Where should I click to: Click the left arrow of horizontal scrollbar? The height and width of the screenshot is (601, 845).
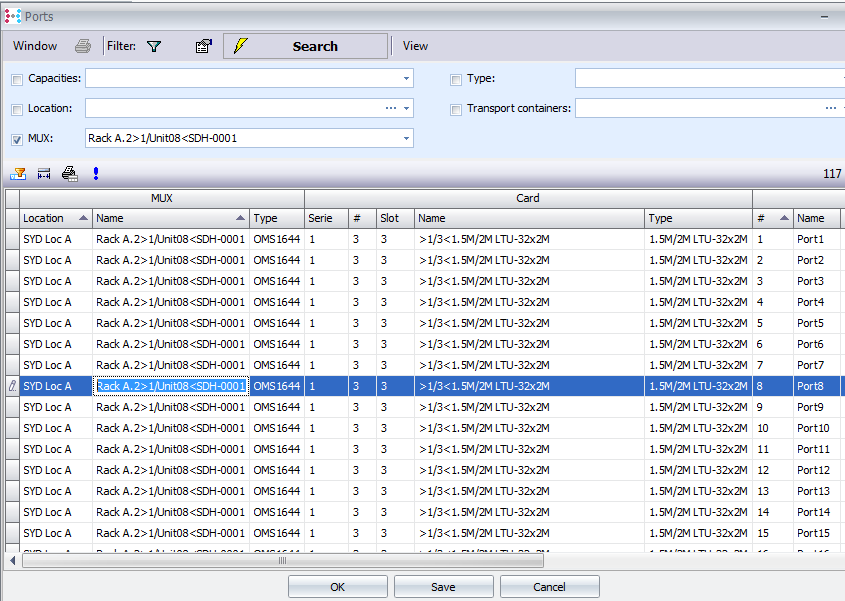(13, 561)
